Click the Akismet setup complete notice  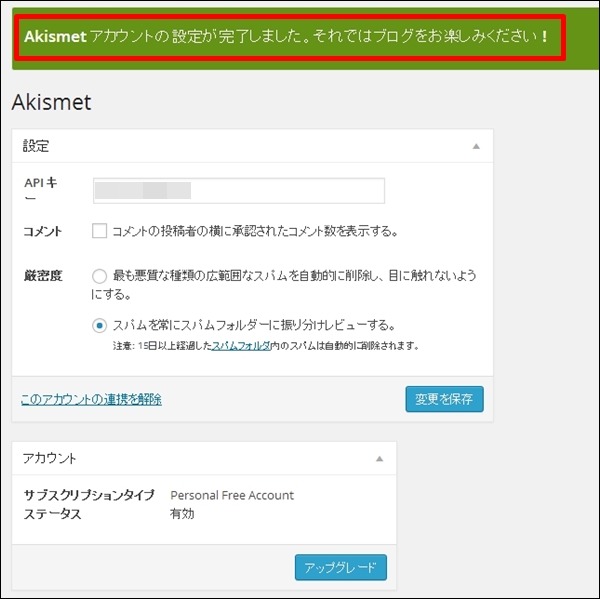pyautogui.click(x=285, y=37)
